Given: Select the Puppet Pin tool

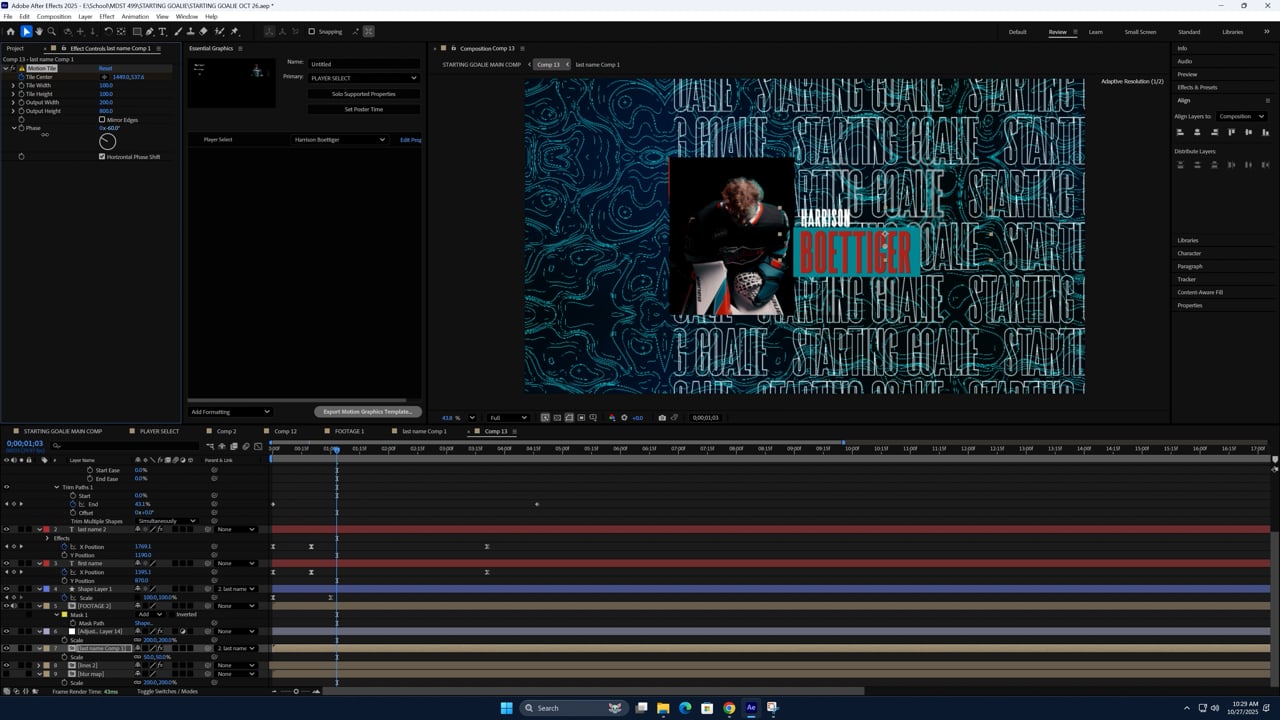Looking at the screenshot, I should [x=235, y=31].
